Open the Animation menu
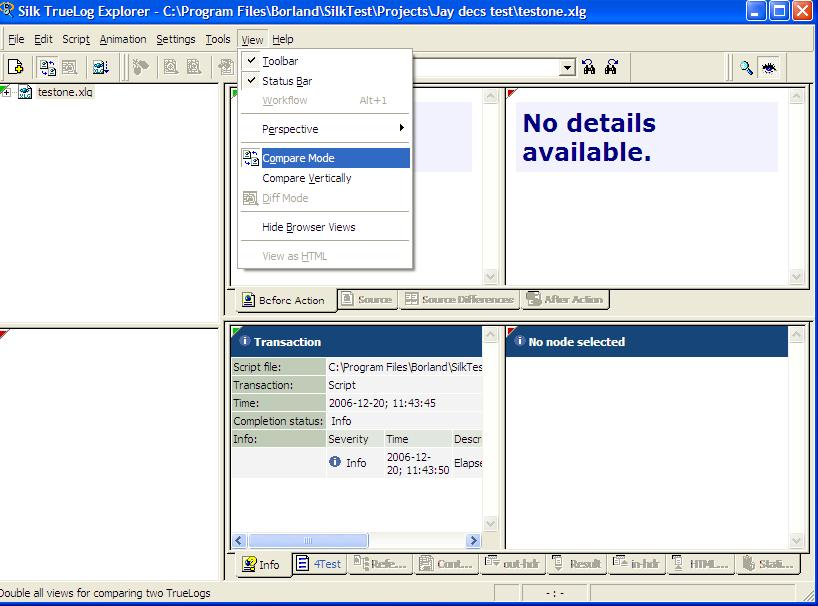 (x=123, y=39)
